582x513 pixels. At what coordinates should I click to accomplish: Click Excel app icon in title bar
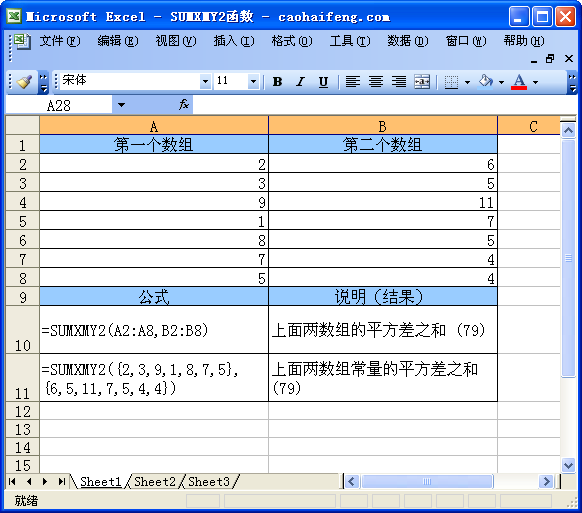[14, 17]
